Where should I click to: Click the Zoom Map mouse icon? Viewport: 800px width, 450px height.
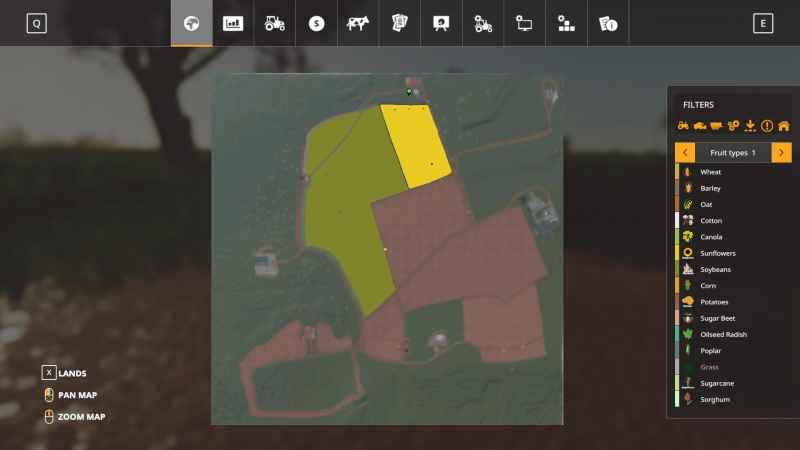[48, 417]
